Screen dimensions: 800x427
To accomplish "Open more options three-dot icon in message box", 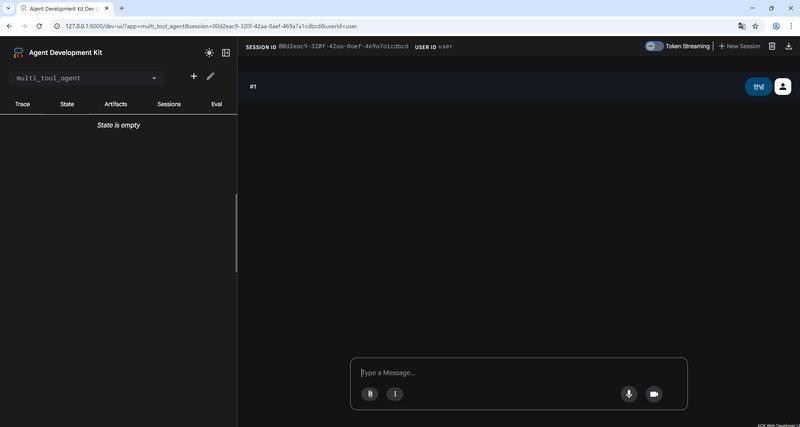I will pos(395,394).
